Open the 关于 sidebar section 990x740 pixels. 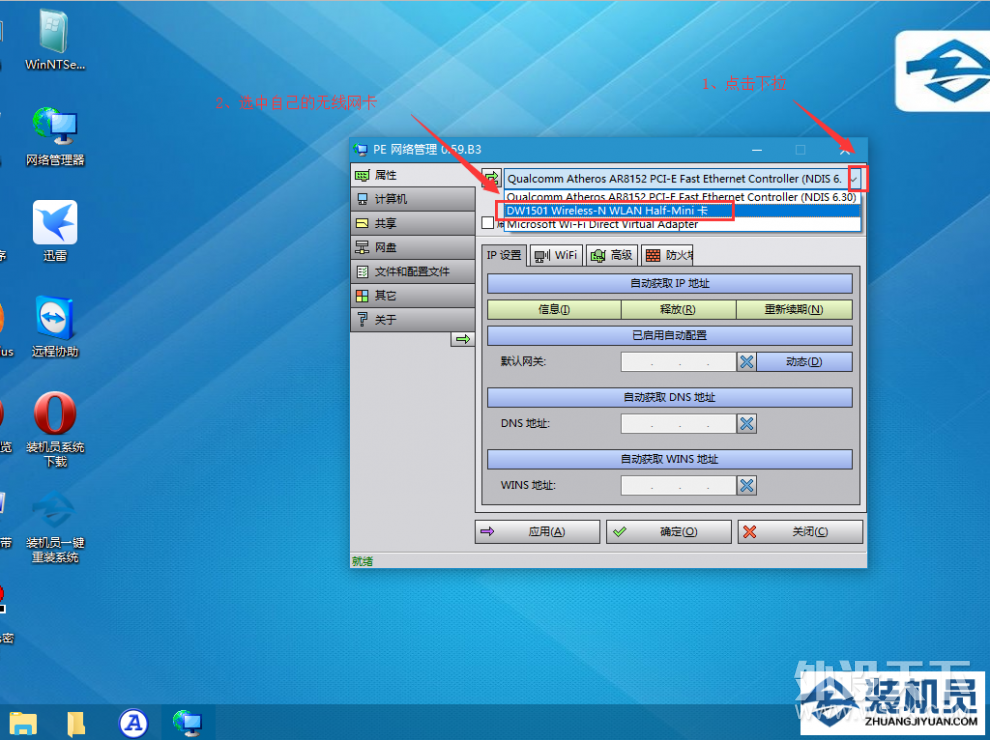[x=413, y=319]
